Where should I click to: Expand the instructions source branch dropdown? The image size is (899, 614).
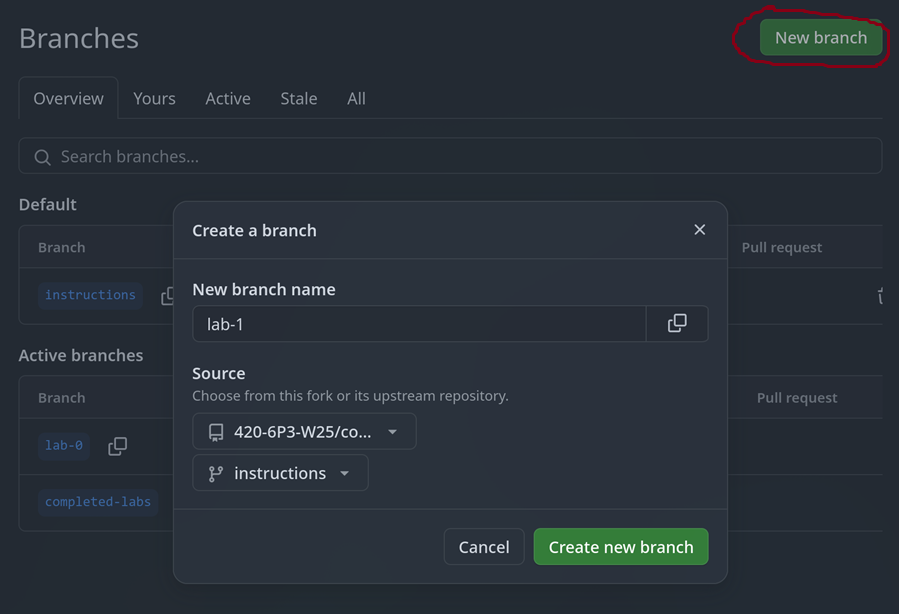tap(280, 473)
